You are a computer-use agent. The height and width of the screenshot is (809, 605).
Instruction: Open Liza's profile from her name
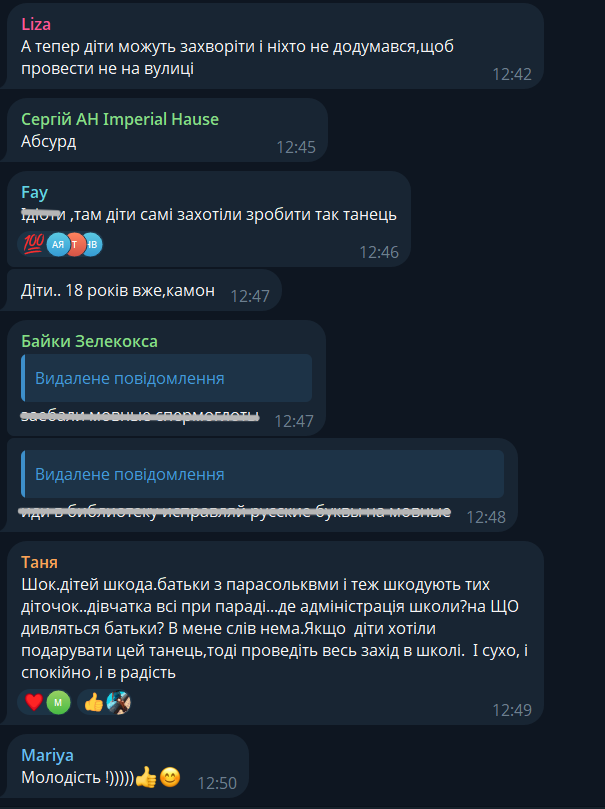tap(36, 24)
